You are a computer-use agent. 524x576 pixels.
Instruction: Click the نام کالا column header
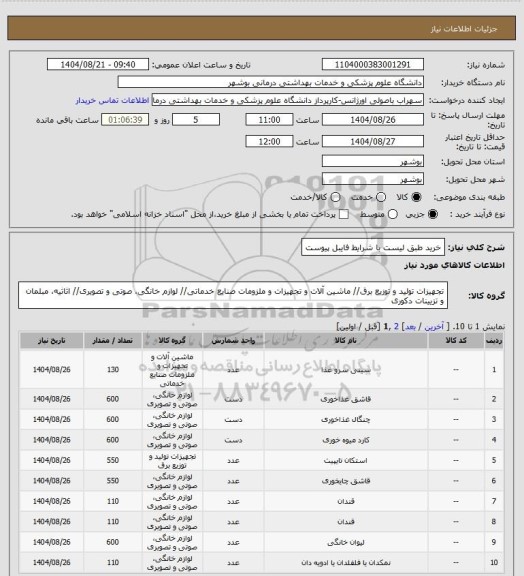(x=345, y=341)
